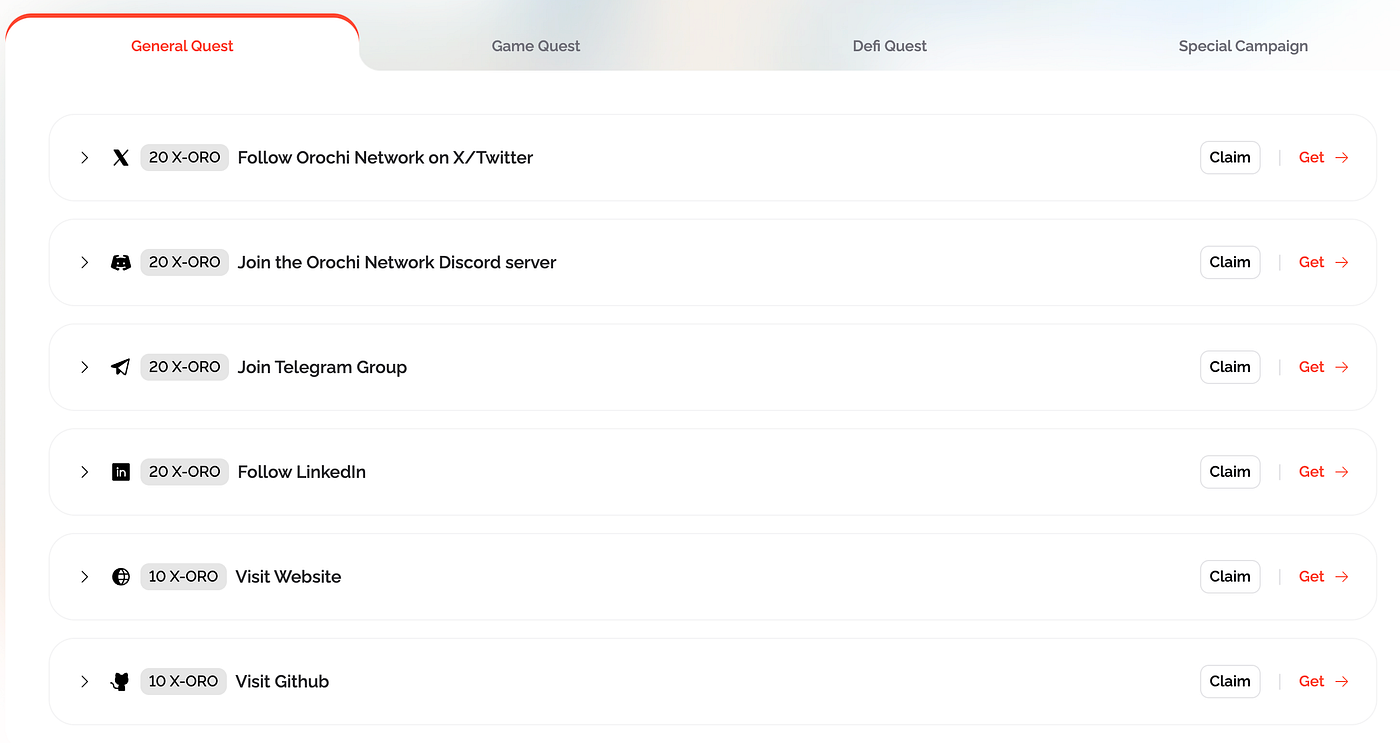The image size is (1400, 743).
Task: Click the 20 X-ORO badge on Telegram quest
Action: [185, 367]
